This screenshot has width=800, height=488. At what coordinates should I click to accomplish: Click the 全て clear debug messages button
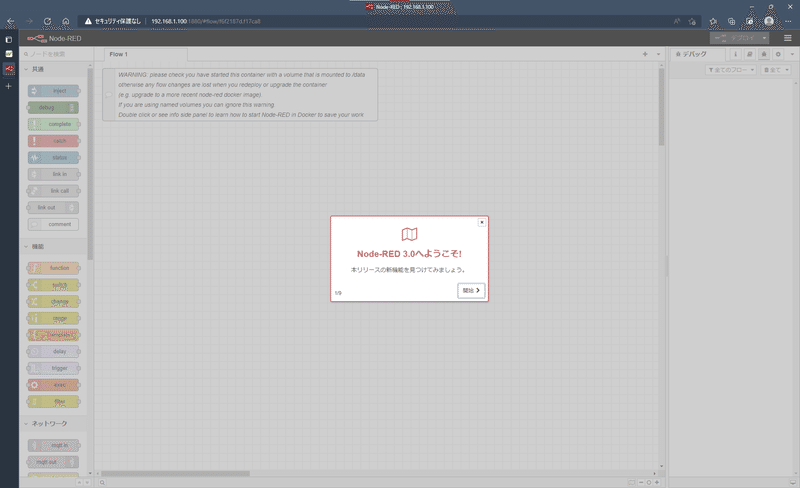[771, 70]
